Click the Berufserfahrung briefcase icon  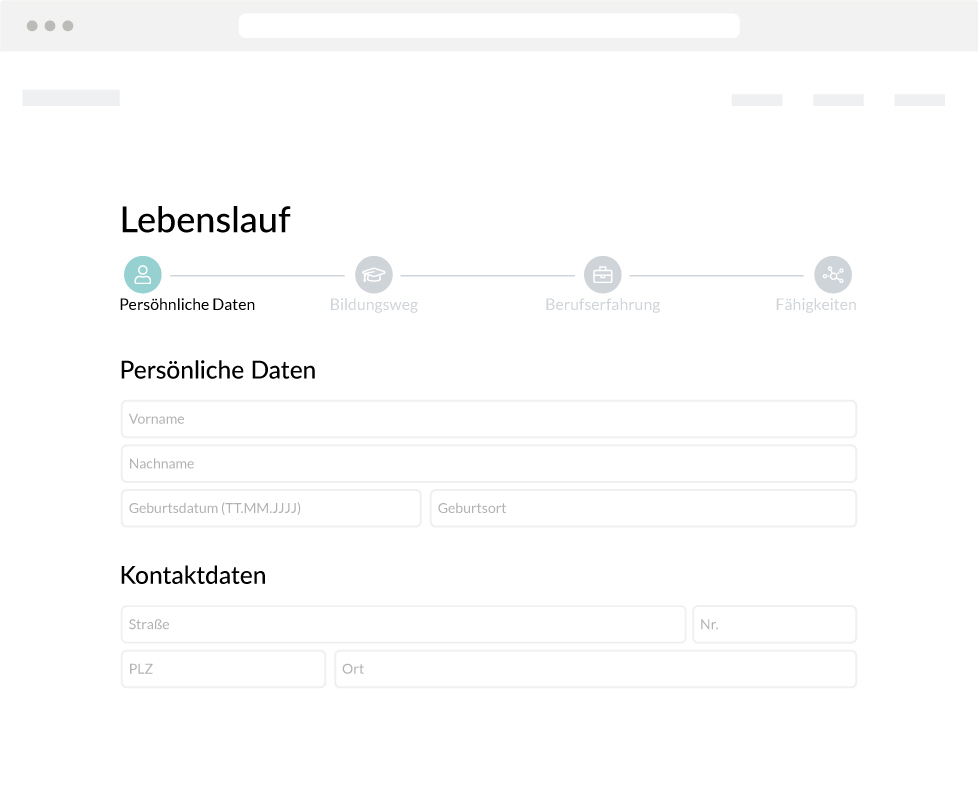[603, 275]
